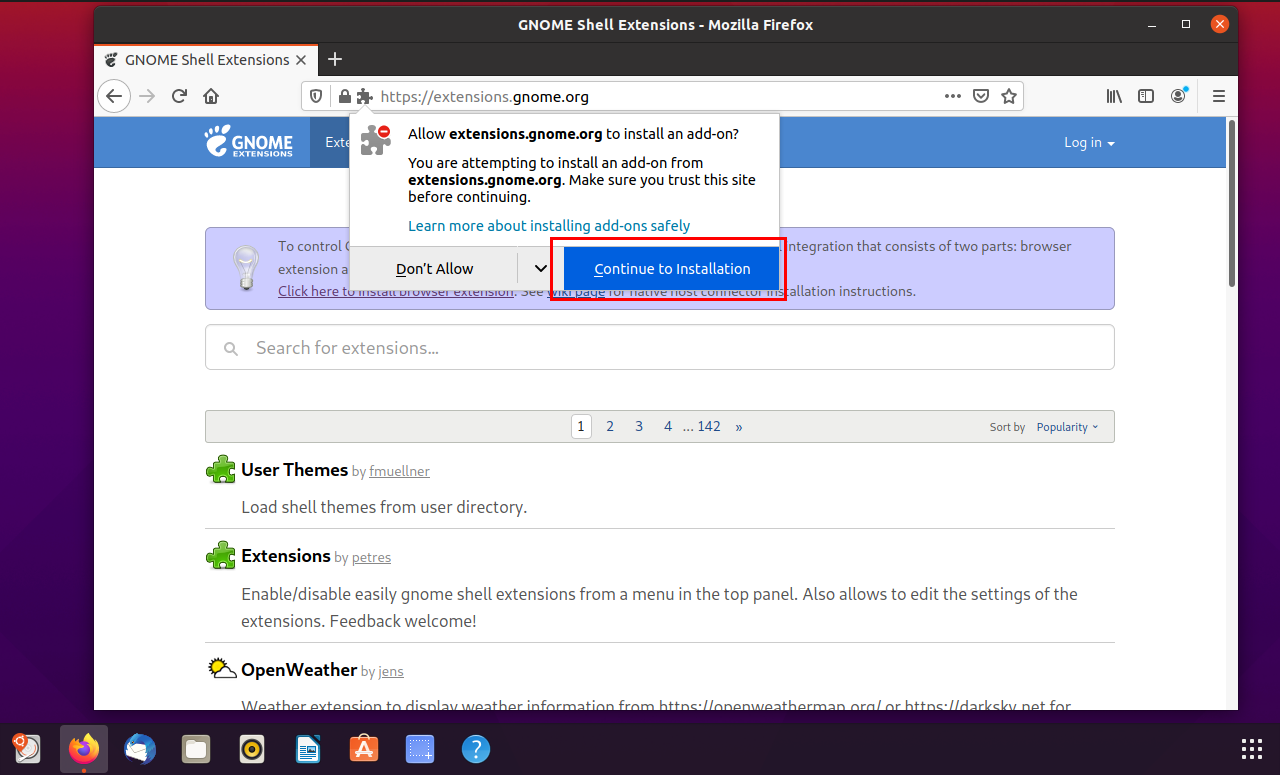Open LibreOffice Writer from the dock
This screenshot has height=775, width=1280.
click(308, 748)
